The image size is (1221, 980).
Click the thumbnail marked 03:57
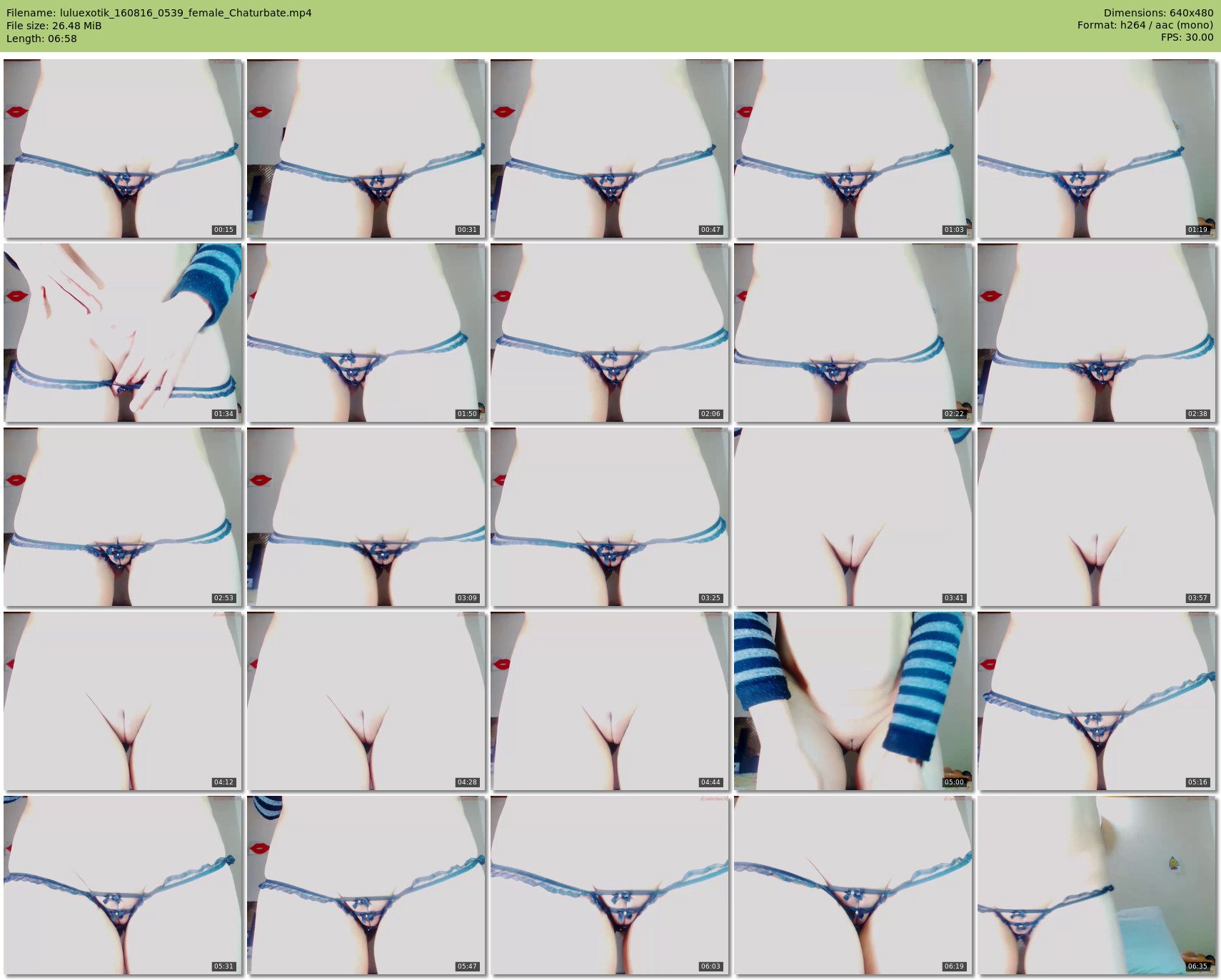point(1097,517)
